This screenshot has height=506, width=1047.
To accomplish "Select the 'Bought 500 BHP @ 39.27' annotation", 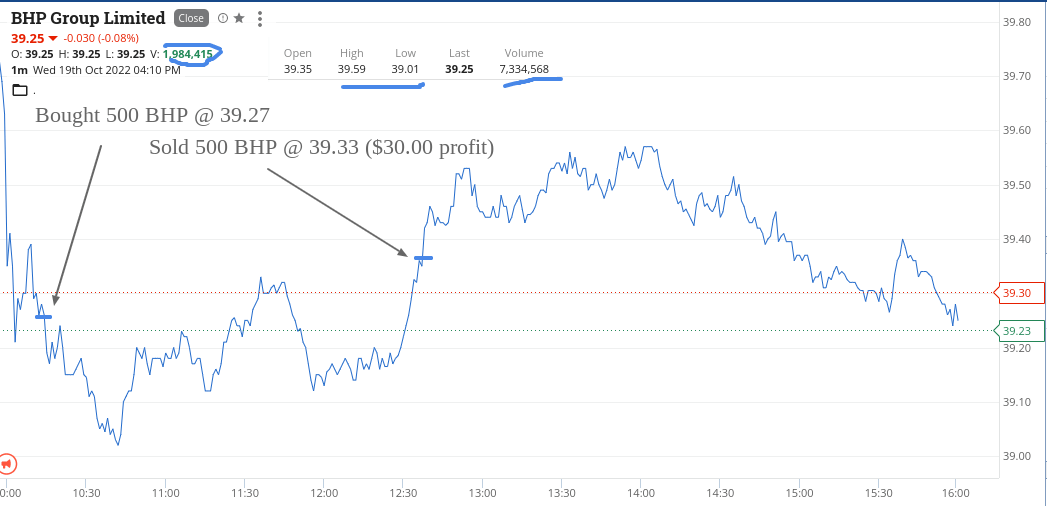I will [x=152, y=115].
